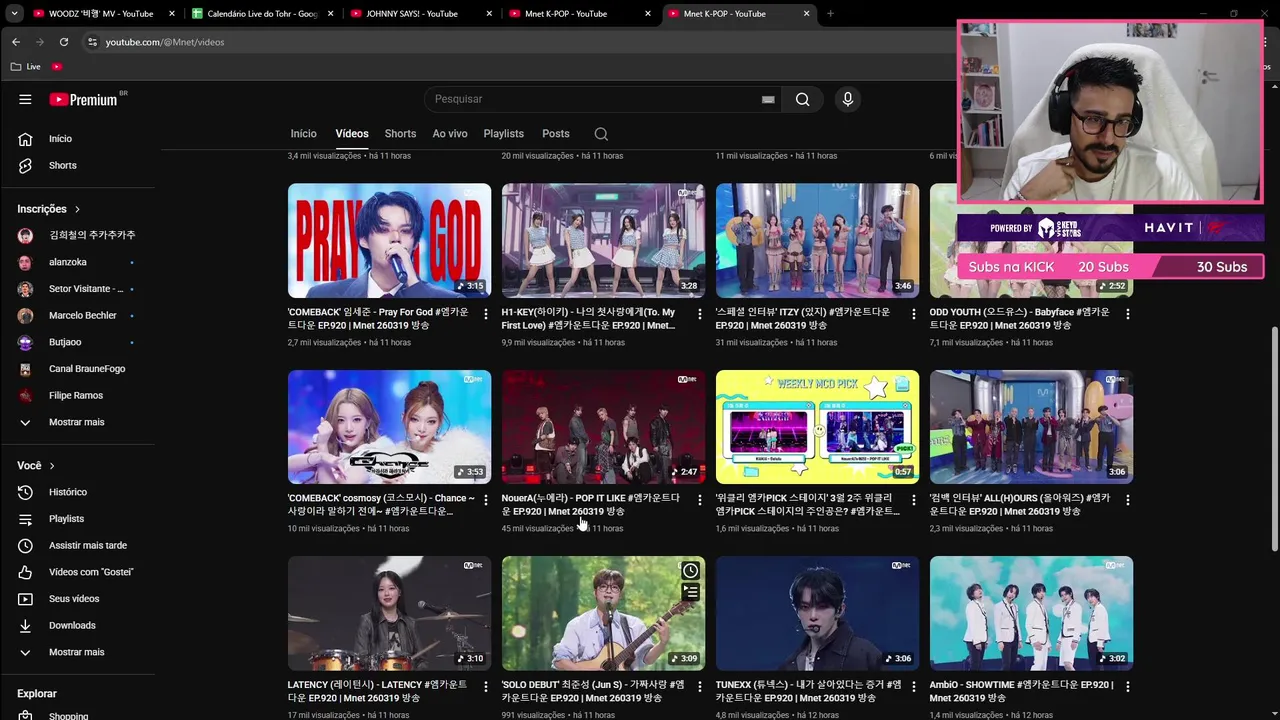1280x720 pixels.
Task: Click the search magnifier button
Action: point(802,99)
